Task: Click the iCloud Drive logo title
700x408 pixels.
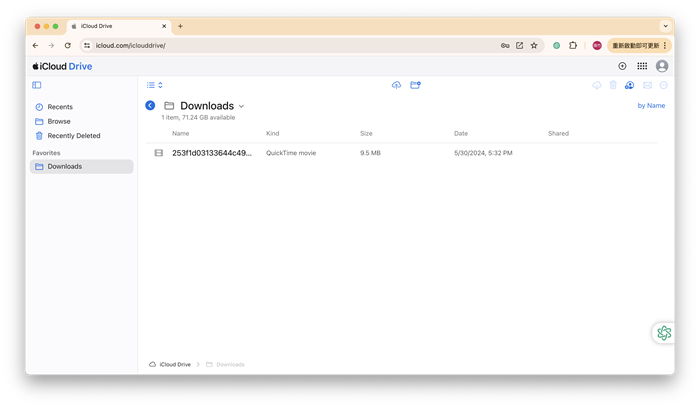Action: click(62, 66)
